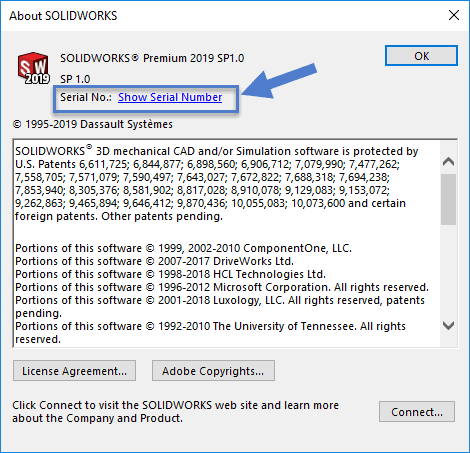Click the scrollbar up arrow

click(448, 162)
